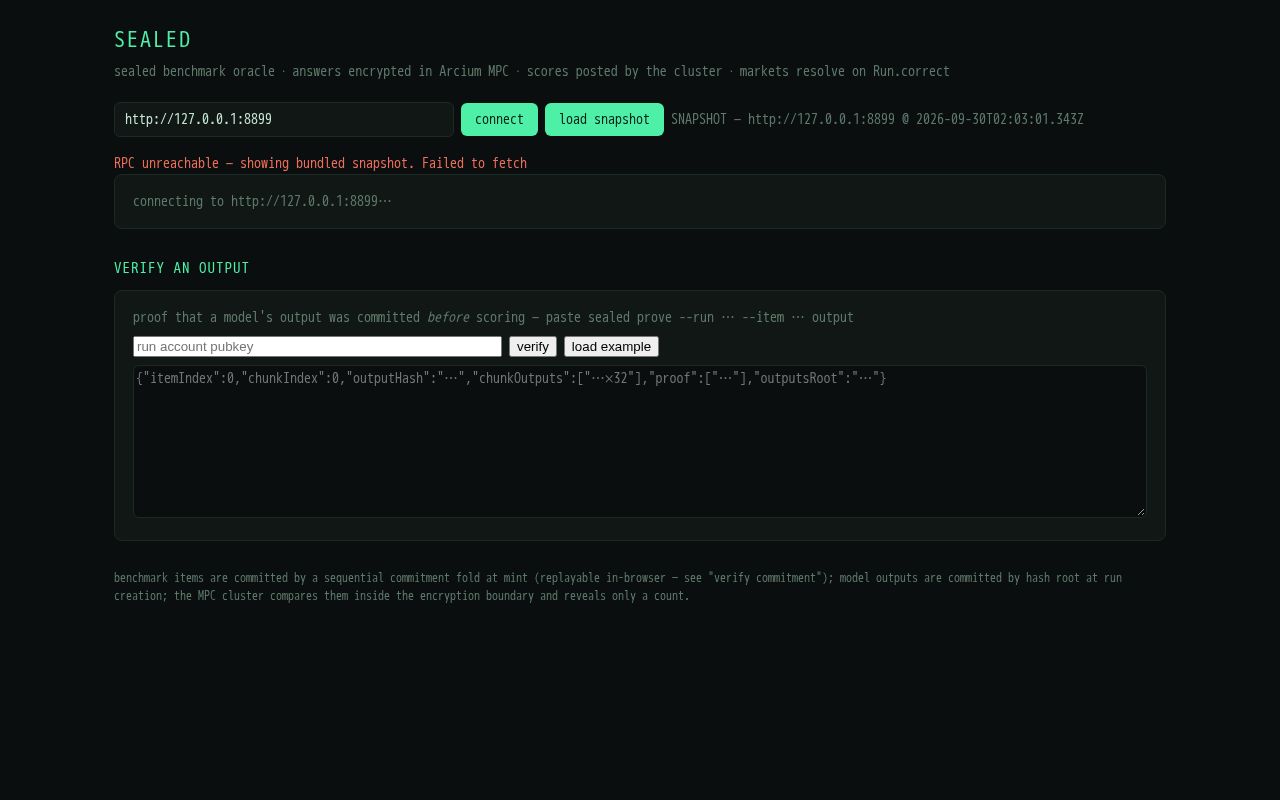Load example proof data
This screenshot has width=1280, height=800.
611,346
